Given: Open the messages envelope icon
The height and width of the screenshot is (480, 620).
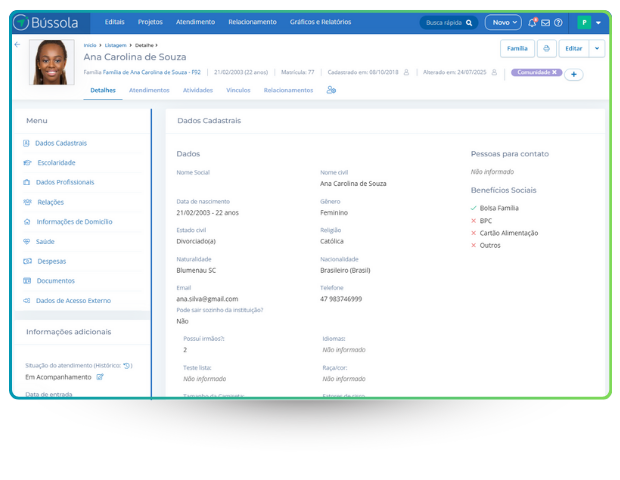Looking at the screenshot, I should tap(545, 23).
